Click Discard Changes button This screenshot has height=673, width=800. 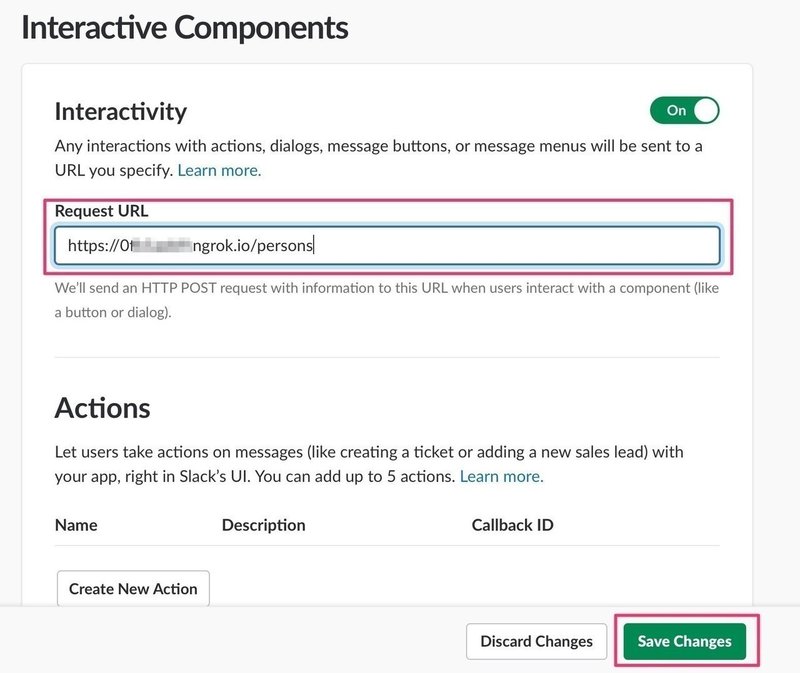point(536,641)
